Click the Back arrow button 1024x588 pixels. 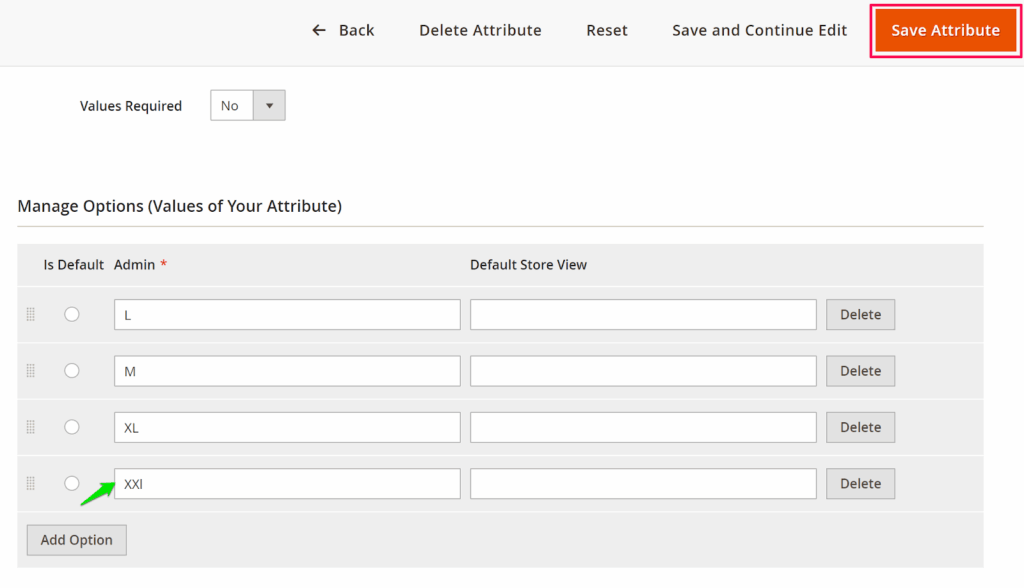click(343, 30)
